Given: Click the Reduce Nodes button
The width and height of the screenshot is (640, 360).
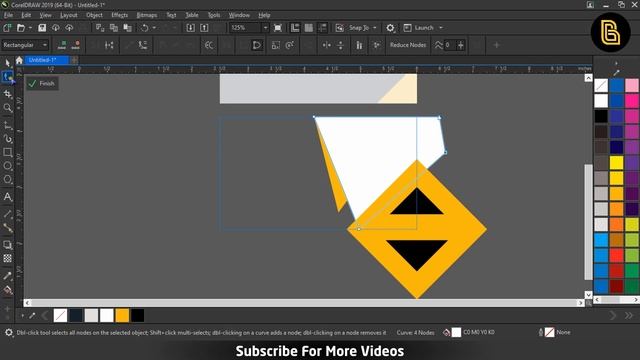Looking at the screenshot, I should coord(408,45).
